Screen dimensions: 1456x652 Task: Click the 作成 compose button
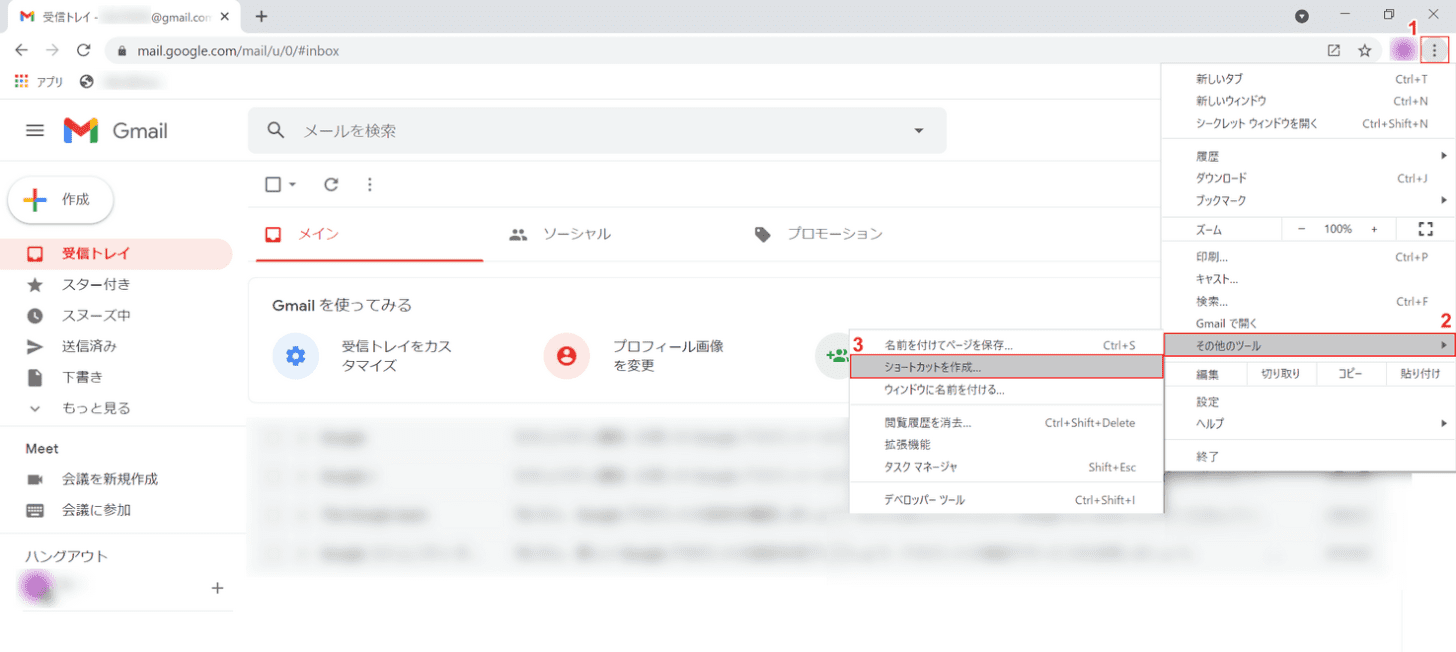pos(61,200)
